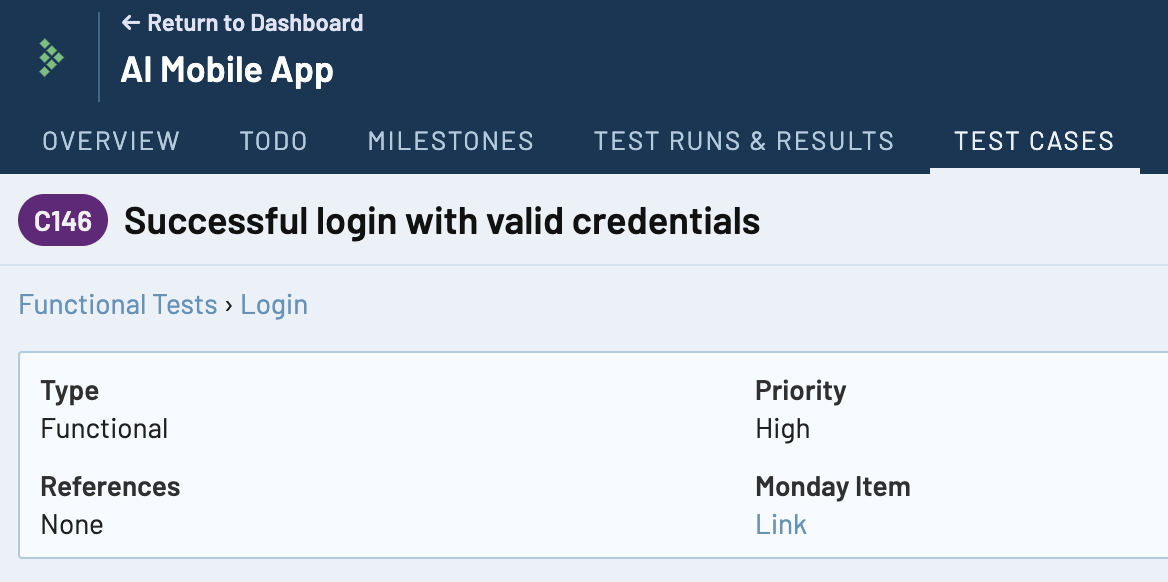Screen dimensions: 1168x582
Task: Navigate to Login section breadcrumb
Action: click(x=274, y=305)
